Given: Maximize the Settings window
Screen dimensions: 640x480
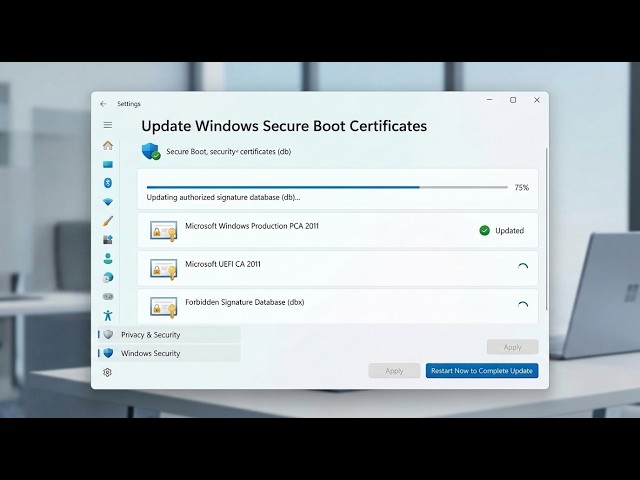Looking at the screenshot, I should (513, 100).
